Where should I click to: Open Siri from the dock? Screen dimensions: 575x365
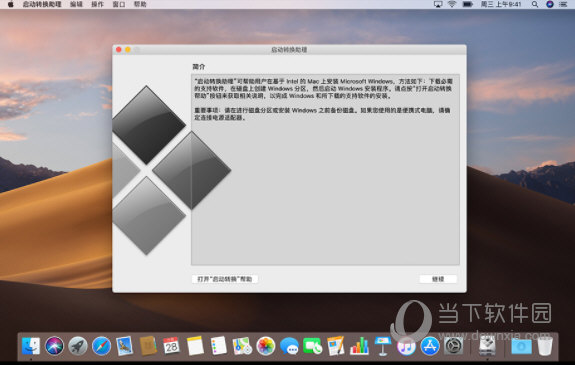point(54,346)
